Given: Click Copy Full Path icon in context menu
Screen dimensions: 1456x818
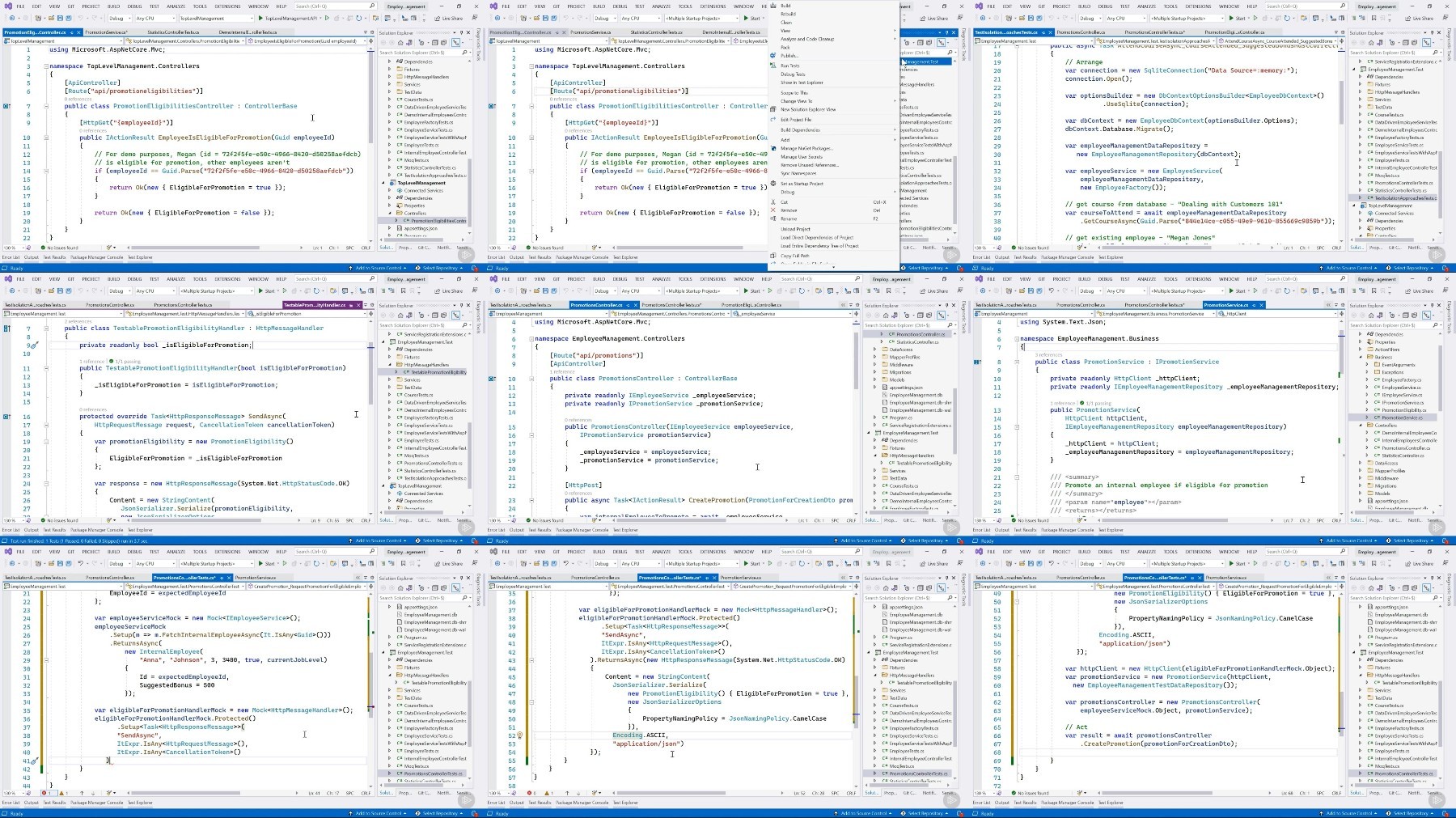Looking at the screenshot, I should pyautogui.click(x=773, y=256).
